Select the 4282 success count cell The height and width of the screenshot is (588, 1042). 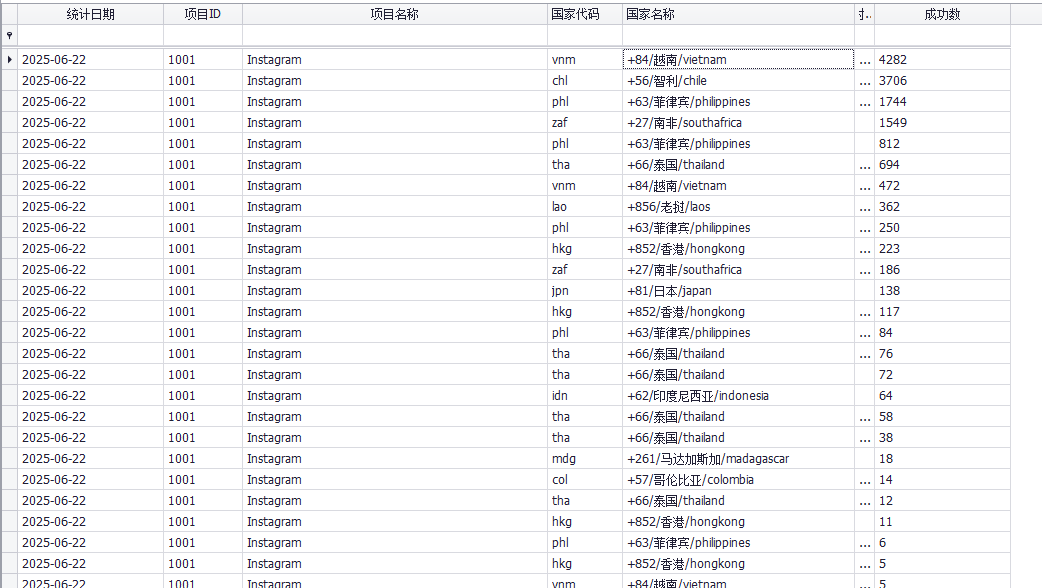click(x=942, y=59)
